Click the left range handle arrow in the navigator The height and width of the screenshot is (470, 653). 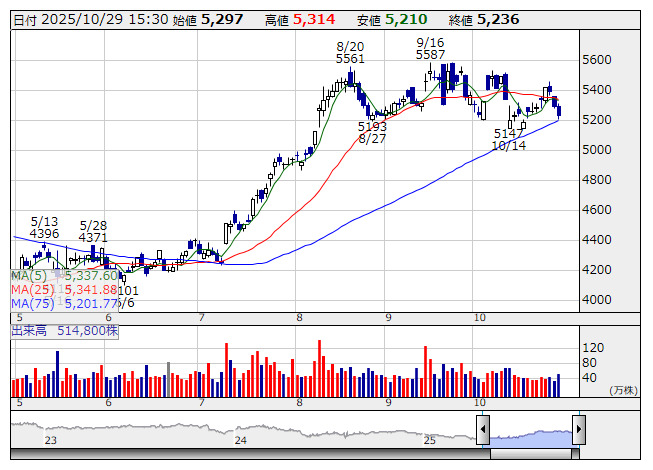tap(483, 429)
